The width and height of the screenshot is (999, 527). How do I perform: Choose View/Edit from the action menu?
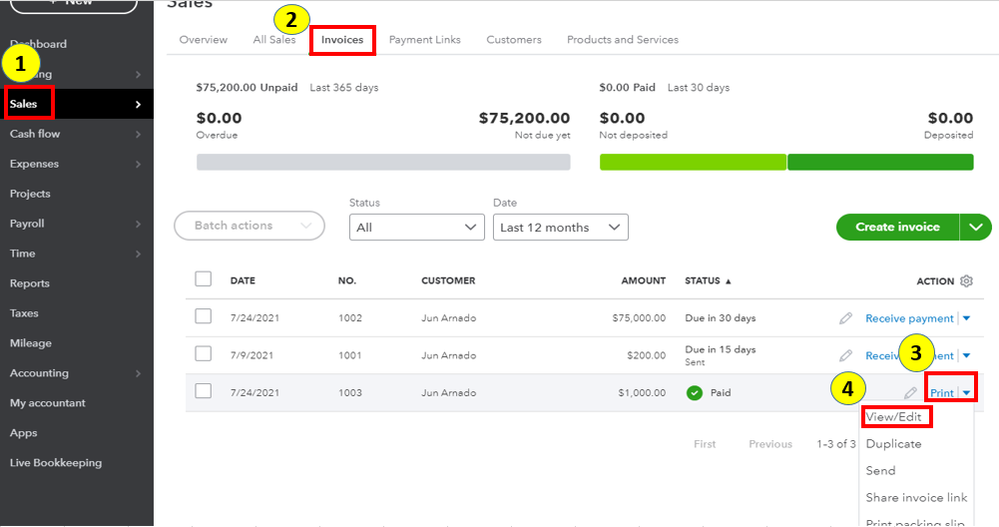pyautogui.click(x=896, y=416)
